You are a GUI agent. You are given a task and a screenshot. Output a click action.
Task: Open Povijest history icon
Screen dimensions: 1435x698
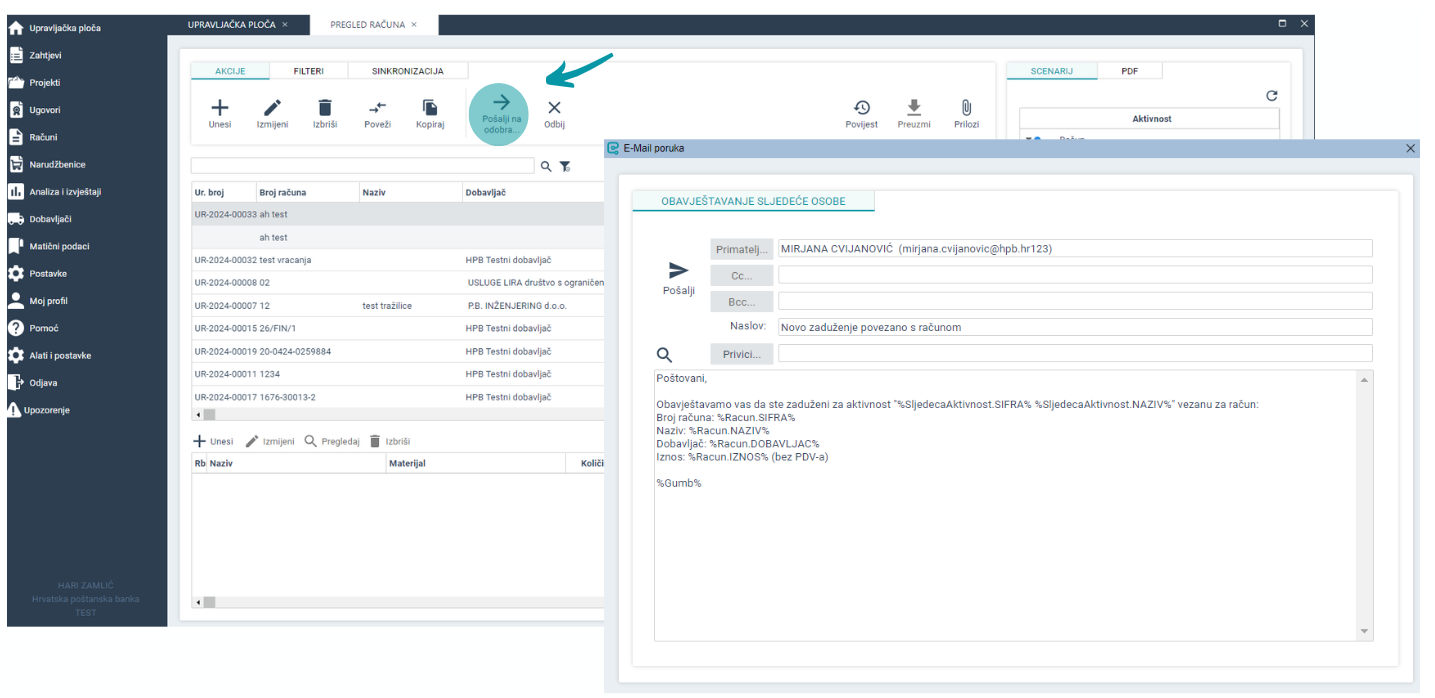pos(861,108)
